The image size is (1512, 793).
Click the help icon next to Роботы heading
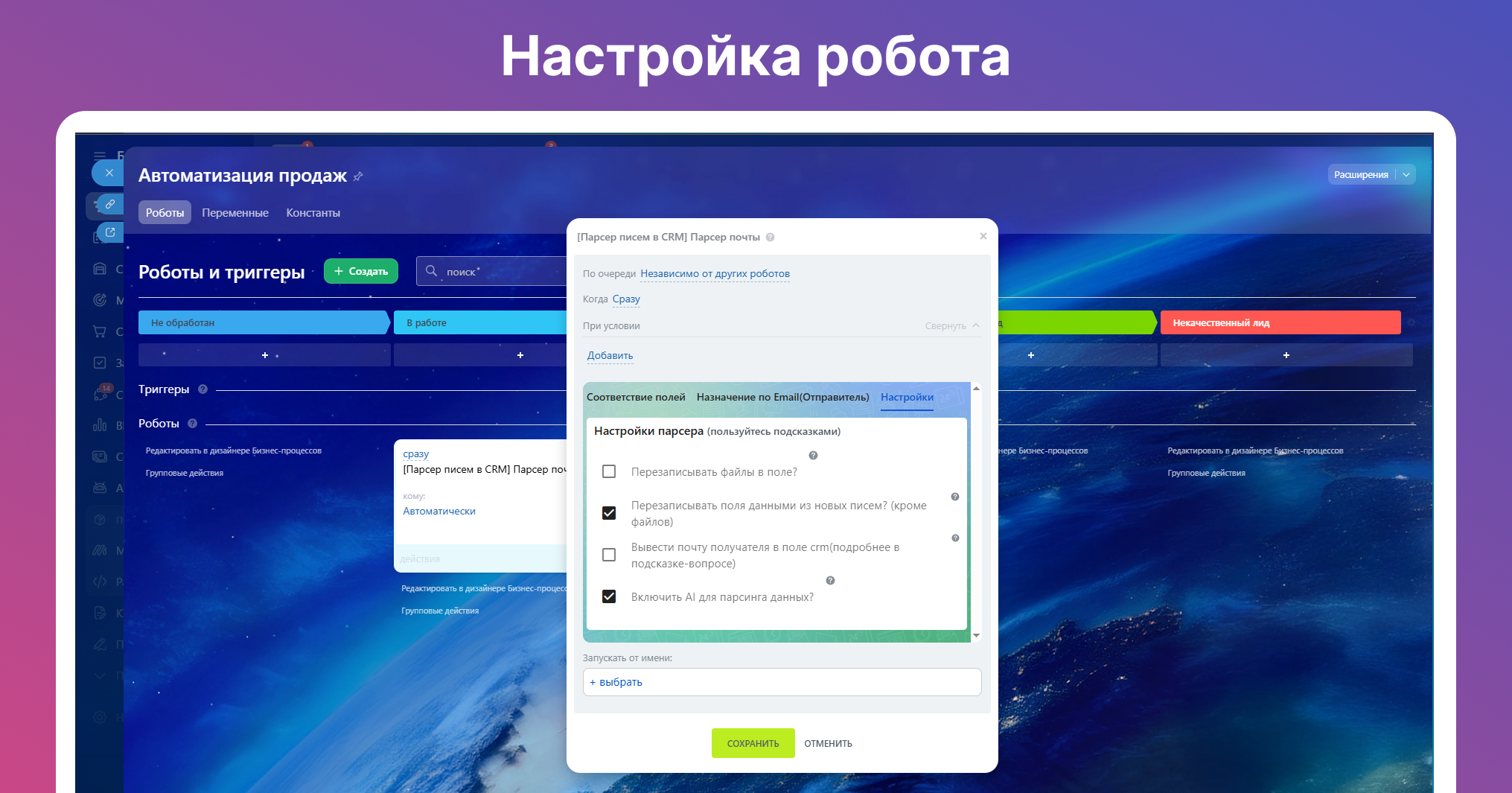tap(192, 424)
